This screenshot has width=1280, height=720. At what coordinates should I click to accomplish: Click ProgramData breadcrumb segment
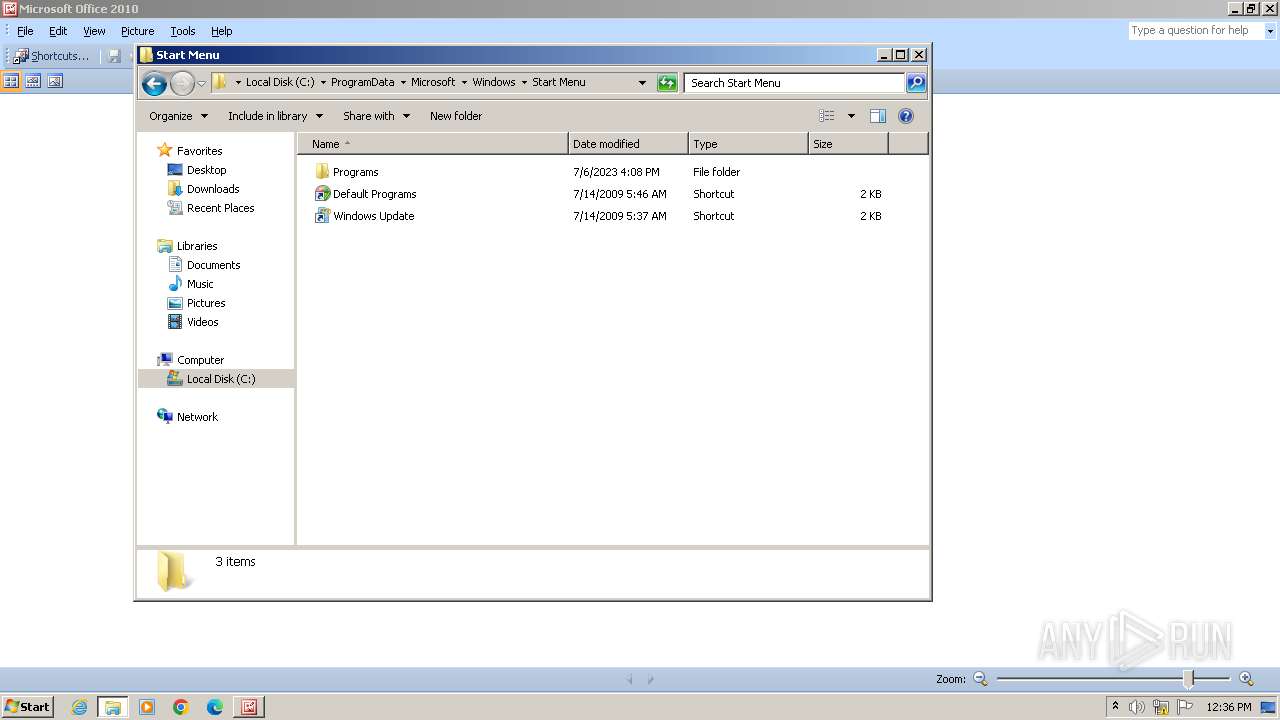click(362, 82)
